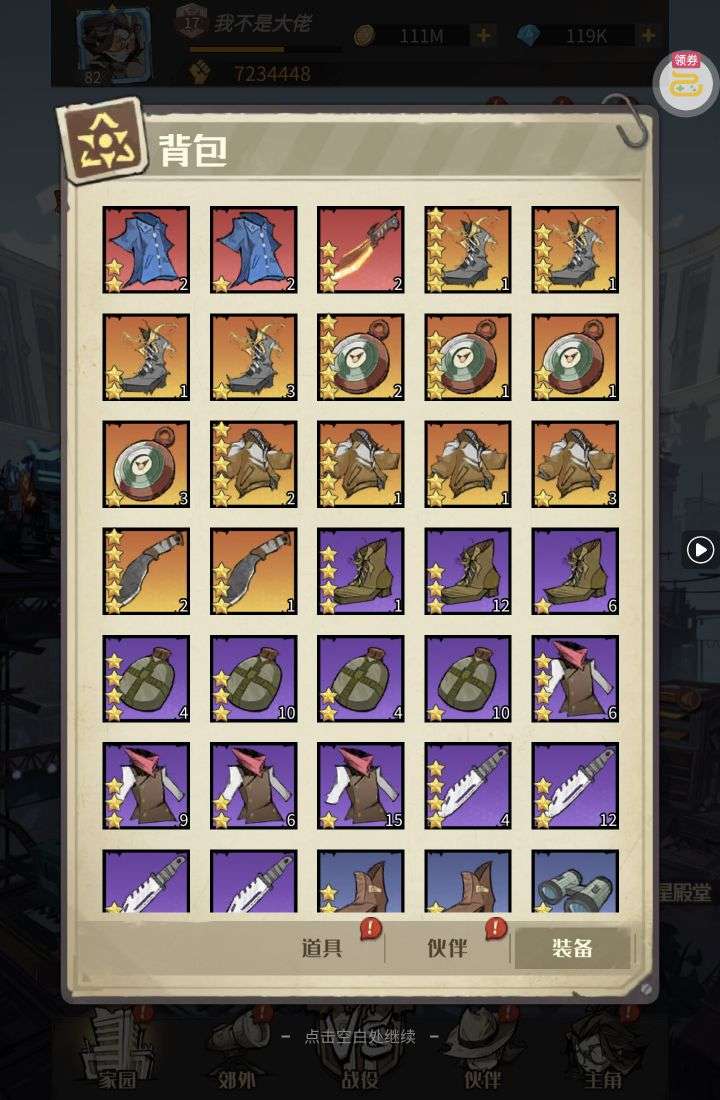The image size is (720, 1100).
Task: Tap the side video play button
Action: 700,550
